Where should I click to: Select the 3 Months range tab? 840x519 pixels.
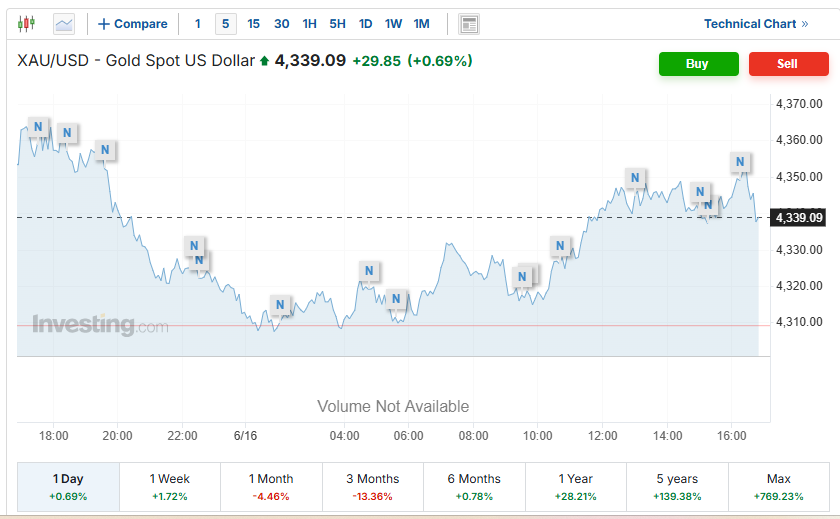pos(373,487)
